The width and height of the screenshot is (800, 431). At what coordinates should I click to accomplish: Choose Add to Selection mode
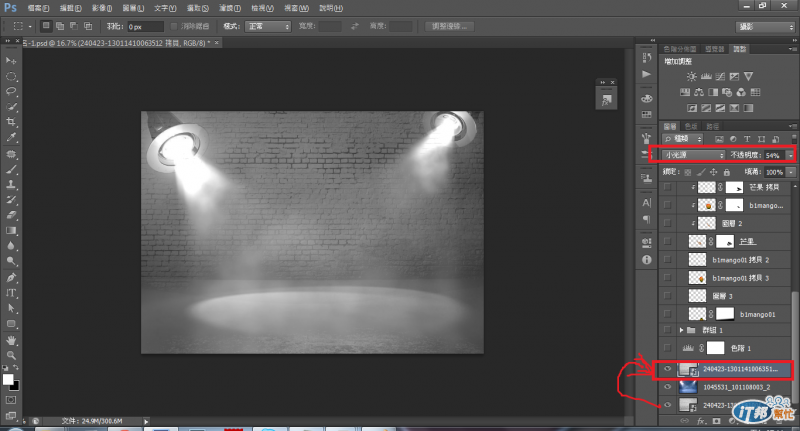60,26
